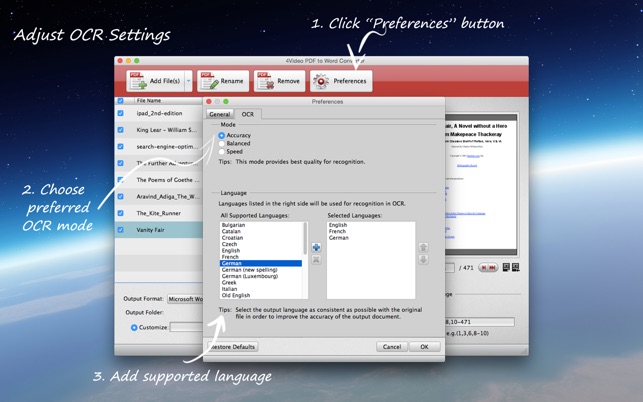Click Cancel in Preferences dialog
Image resolution: width=643 pixels, height=402 pixels.
point(392,347)
